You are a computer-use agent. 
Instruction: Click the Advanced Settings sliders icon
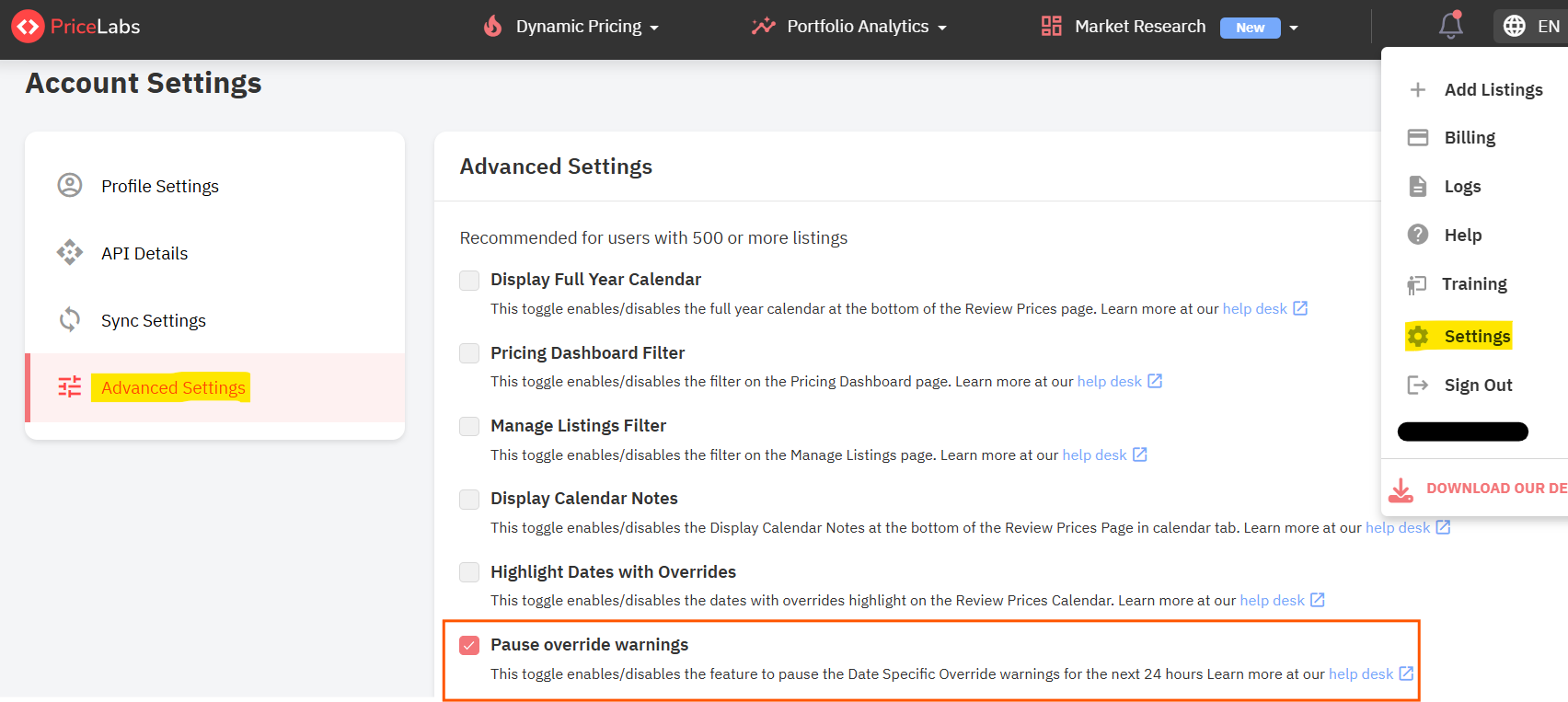pyautogui.click(x=70, y=387)
